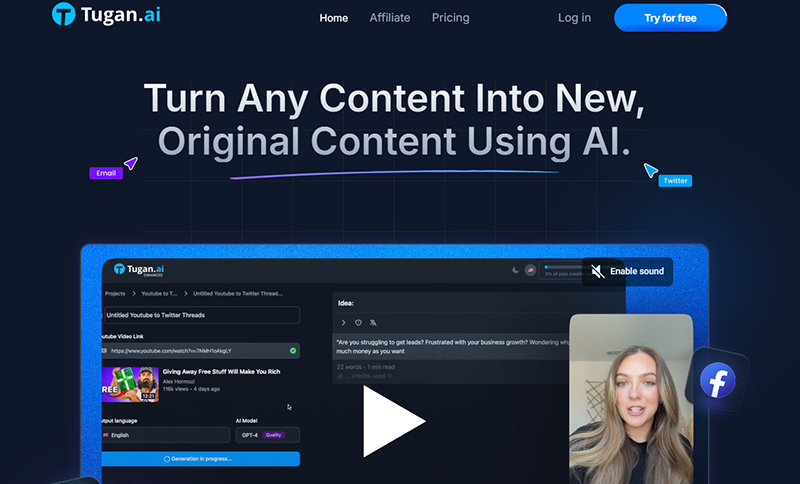This screenshot has width=800, height=484.
Task: Click the shield icon under Idea
Action: 358,323
